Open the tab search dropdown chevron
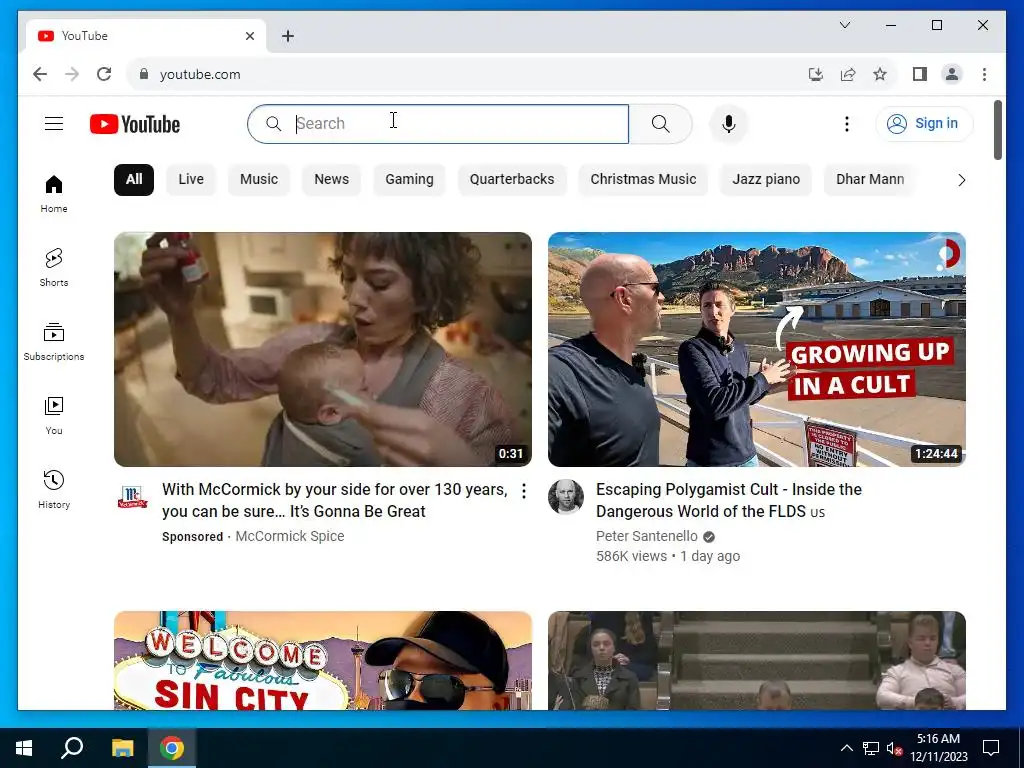 [844, 25]
